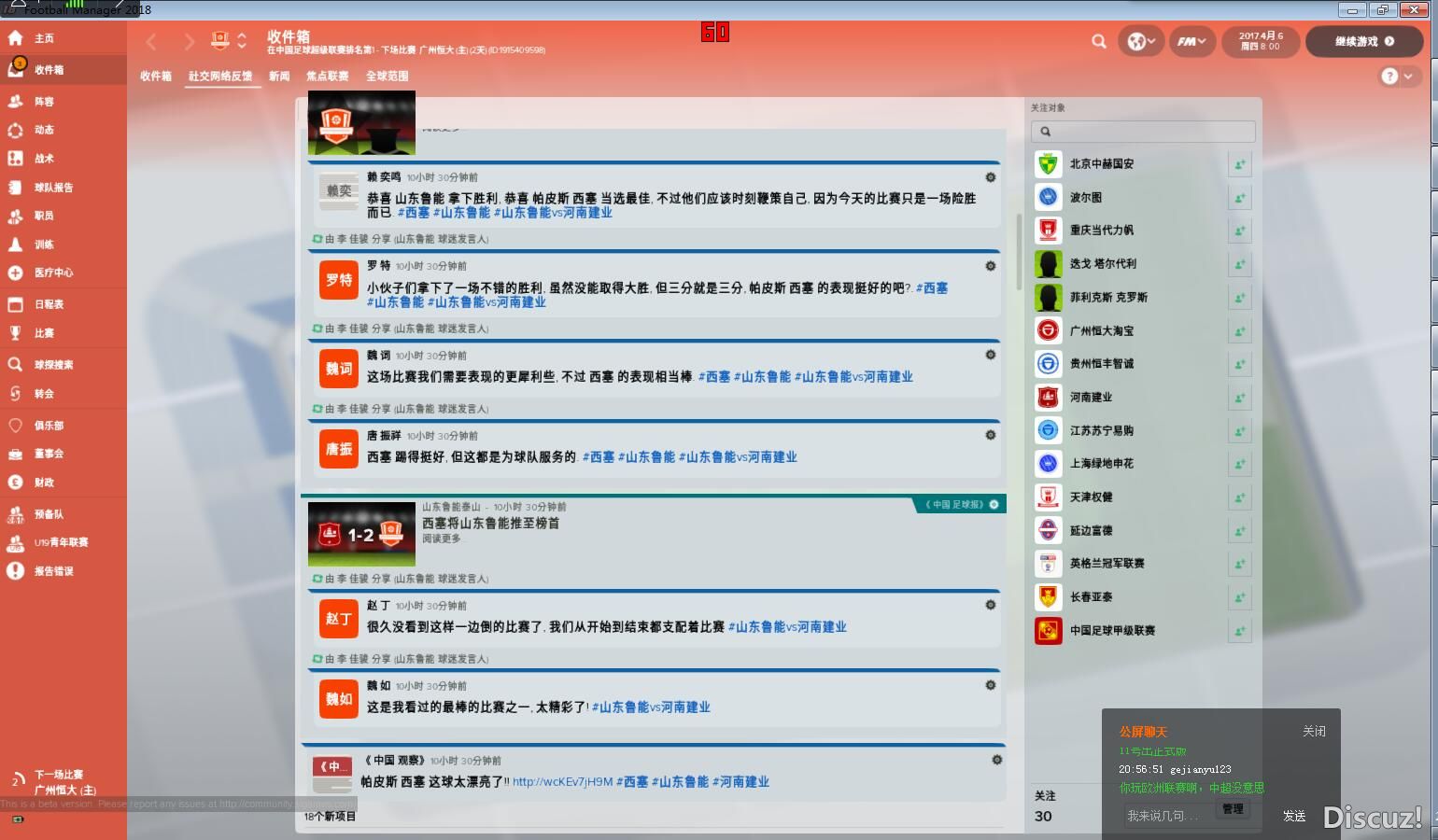Switch to 收件箱 tab

(x=156, y=77)
